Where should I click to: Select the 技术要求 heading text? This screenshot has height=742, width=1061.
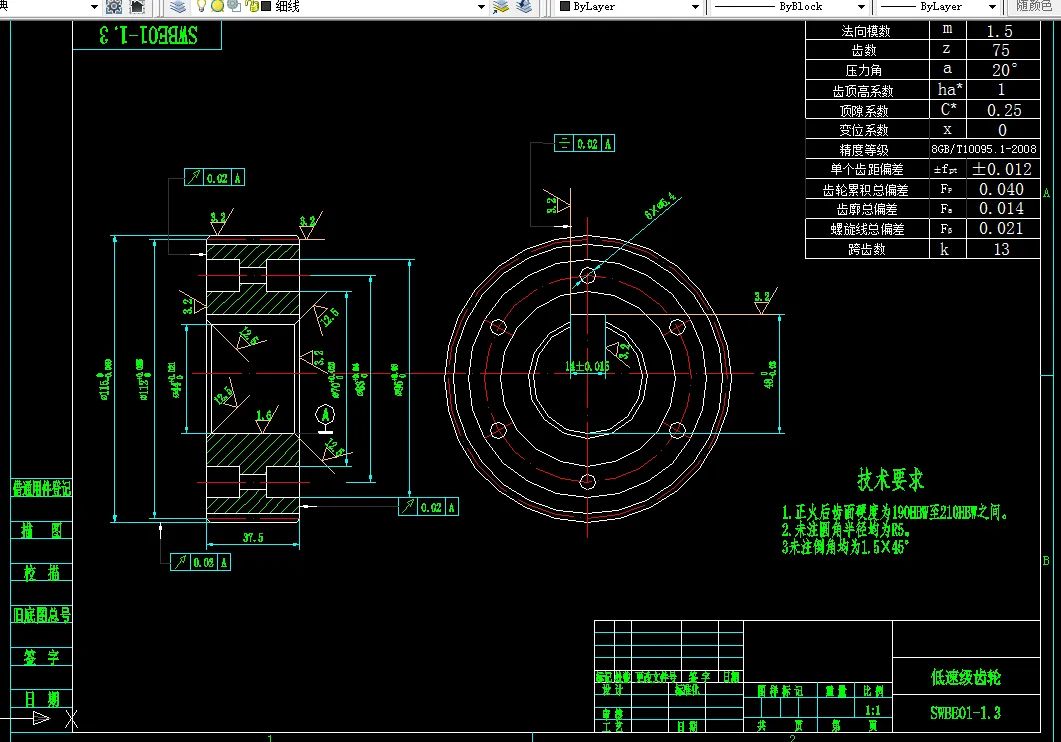[890, 479]
